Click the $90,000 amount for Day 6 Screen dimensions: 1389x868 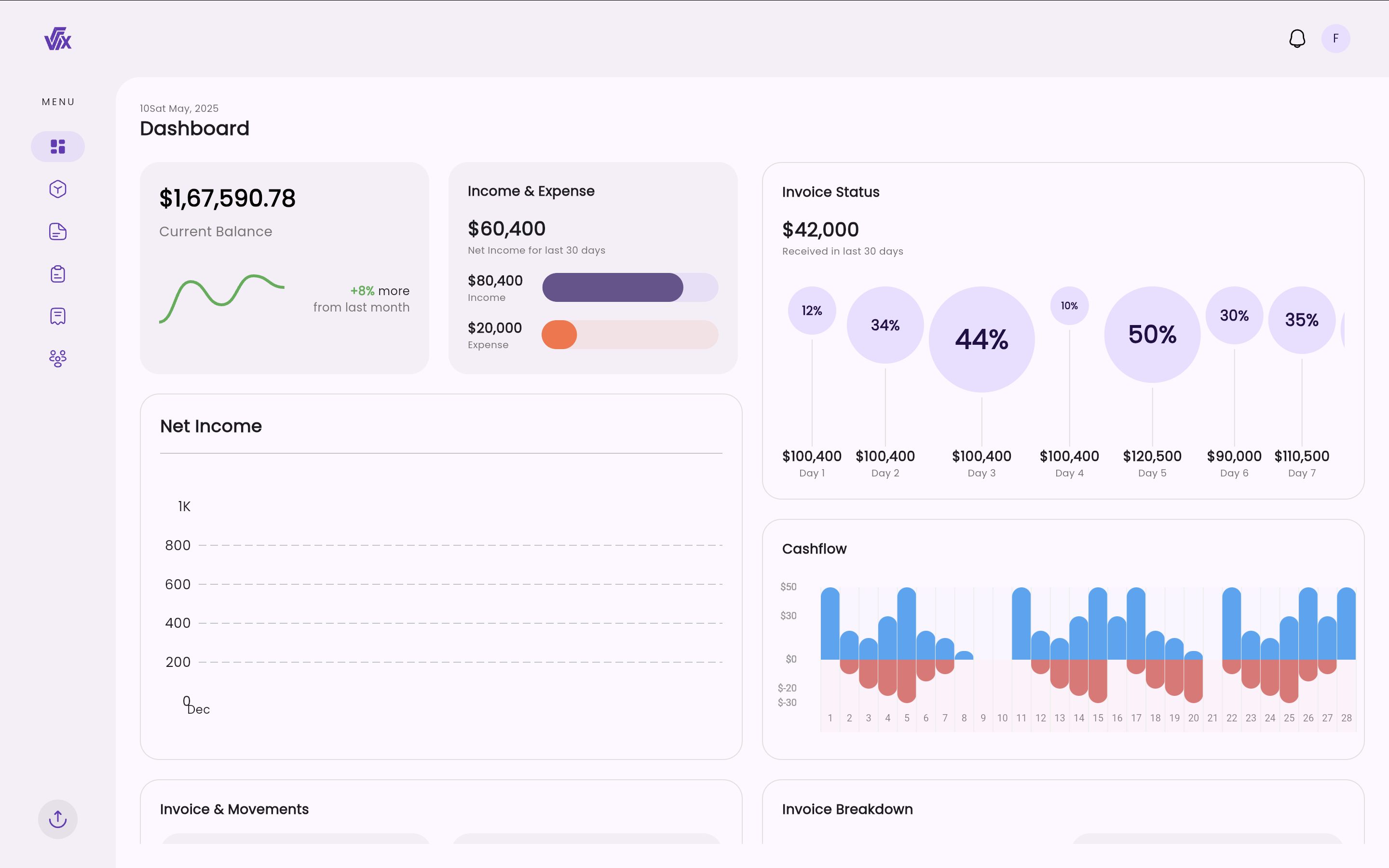1234,456
